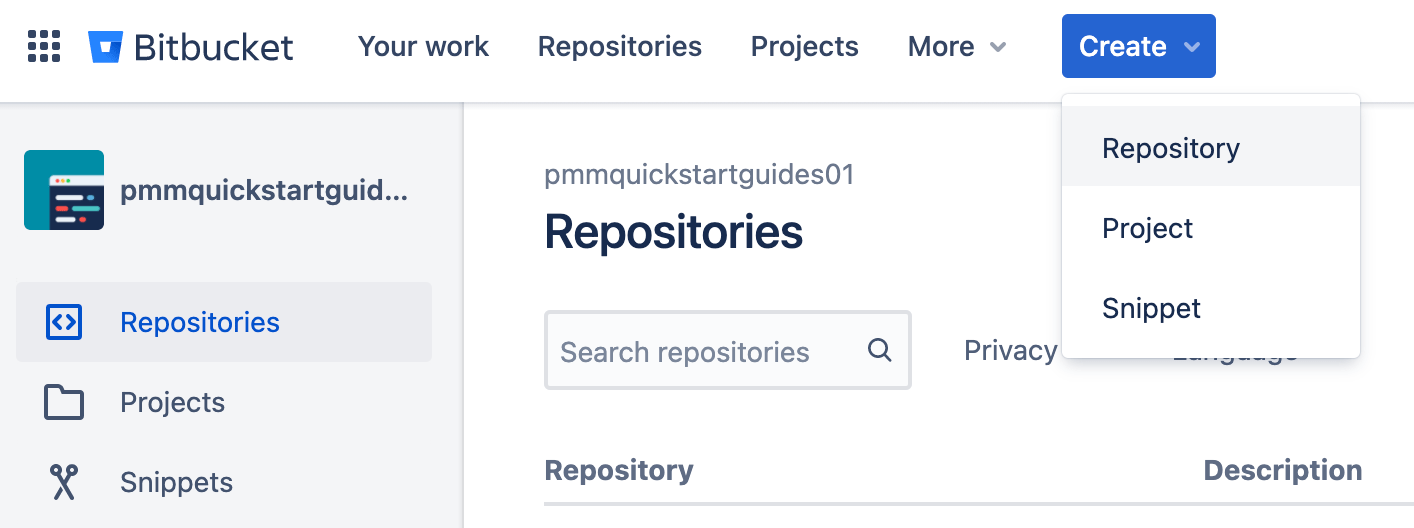
Task: Click the Description column header
Action: 1282,470
